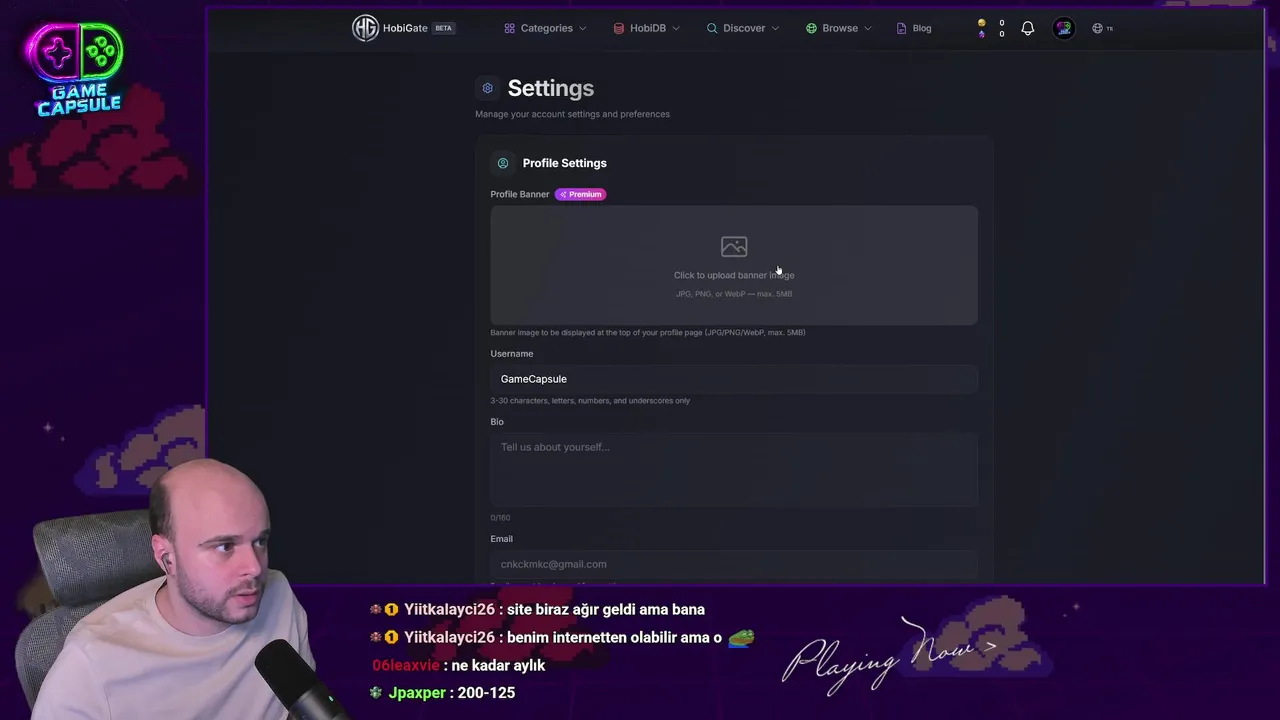Click into the Bio text area
Screen dimensions: 1280x720
[734, 469]
